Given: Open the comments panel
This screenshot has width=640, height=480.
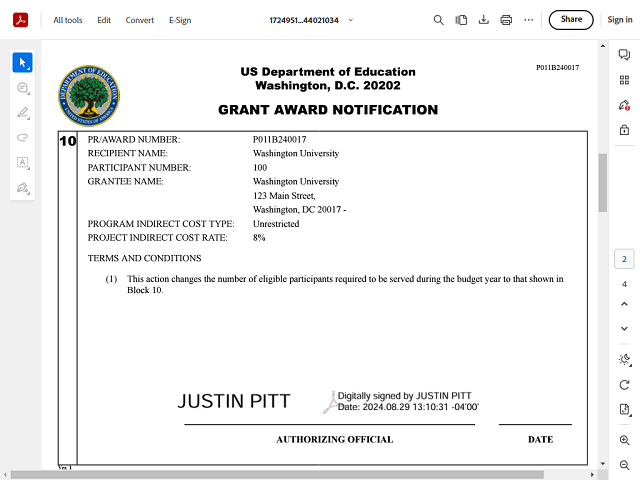Looking at the screenshot, I should [624, 54].
